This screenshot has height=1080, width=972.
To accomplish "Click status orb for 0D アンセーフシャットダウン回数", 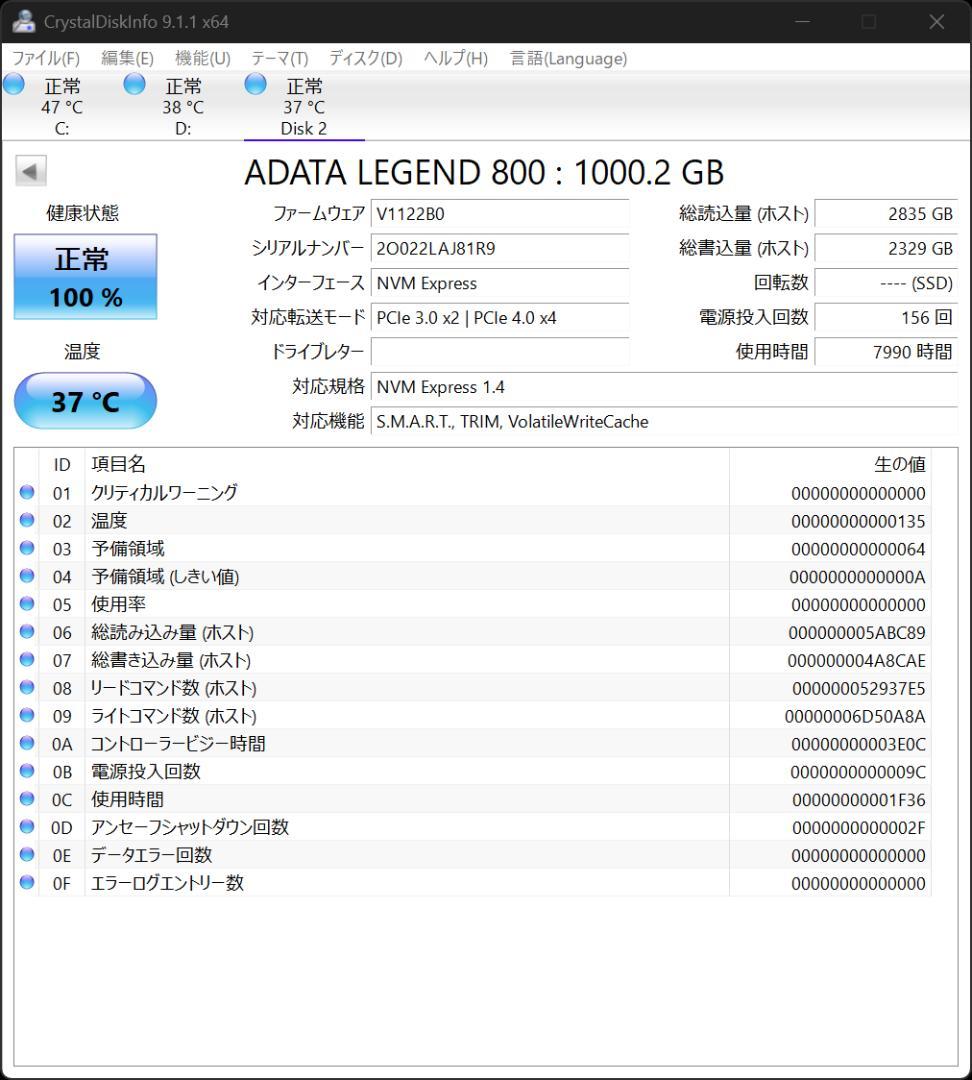I will 27,827.
